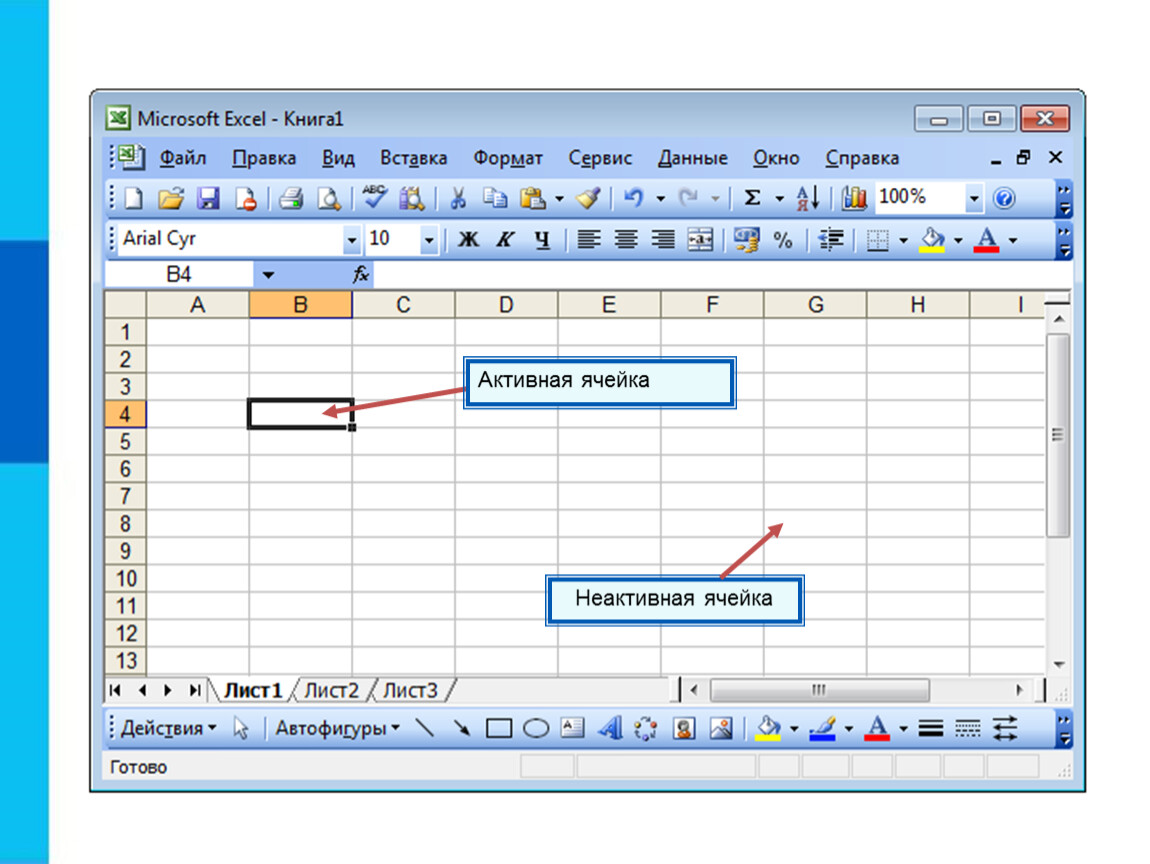Expand the AutoSum functions dropdown arrow
Image resolution: width=1150 pixels, height=864 pixels.
point(779,199)
